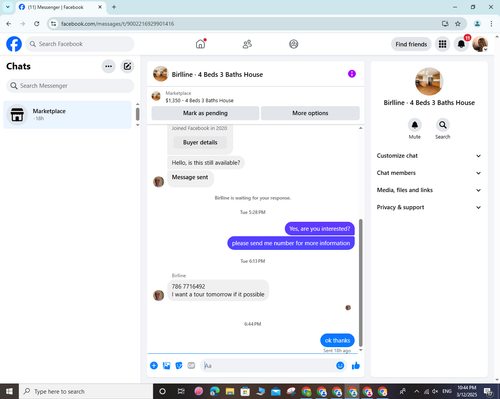Open Microsoft Edge from taskbar
500x399 pixels.
point(215,391)
